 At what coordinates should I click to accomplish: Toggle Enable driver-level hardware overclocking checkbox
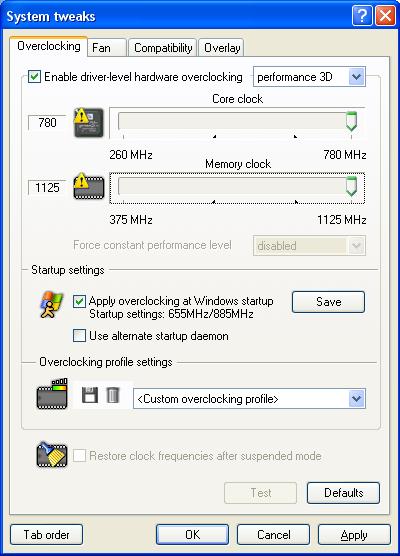(34, 77)
